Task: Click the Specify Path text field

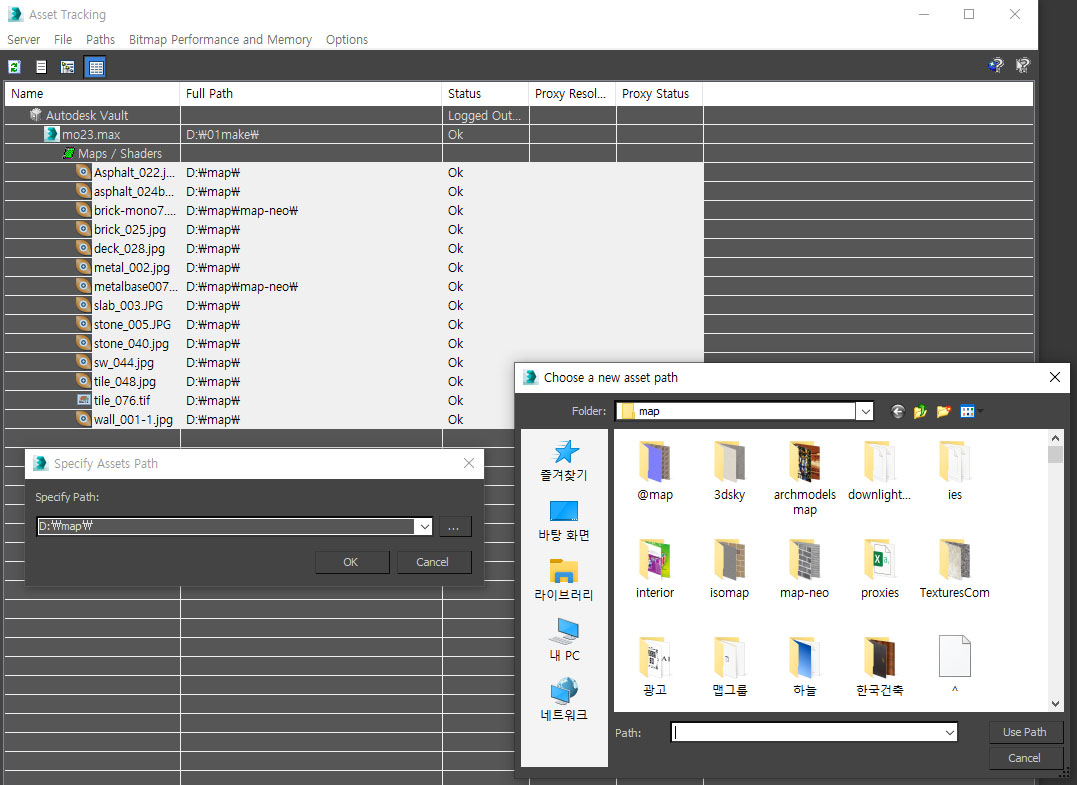Action: (226, 527)
